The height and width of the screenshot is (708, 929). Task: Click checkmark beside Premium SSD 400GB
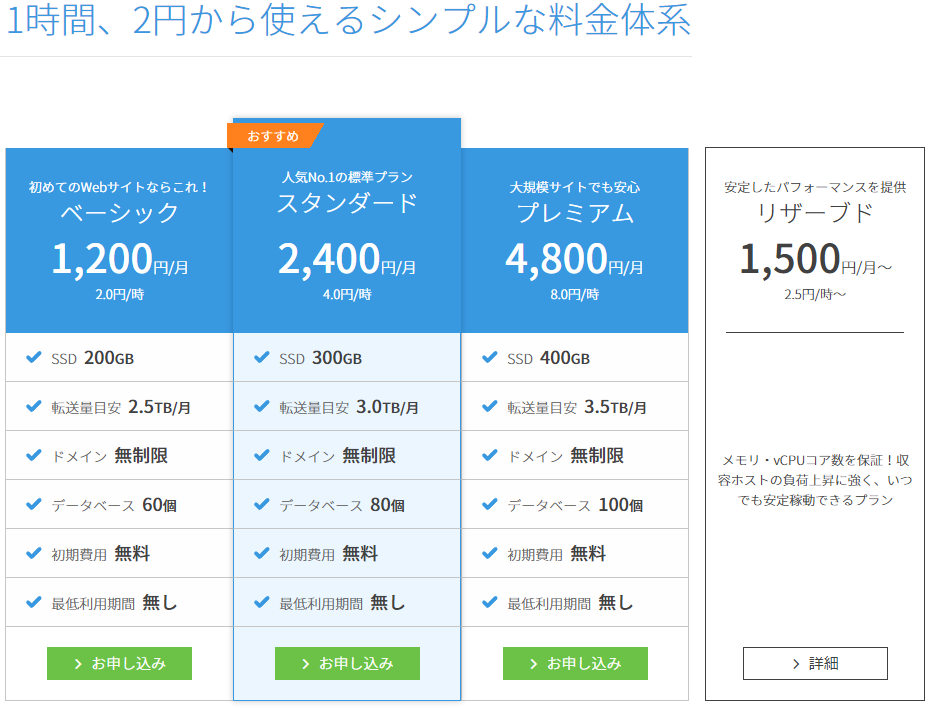(x=490, y=358)
